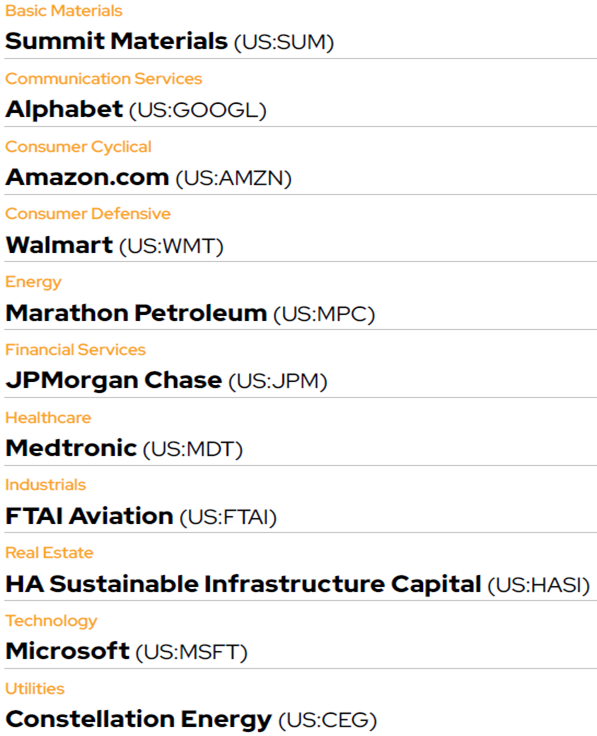Open HA Sustainable Infrastructure Capital

click(244, 584)
